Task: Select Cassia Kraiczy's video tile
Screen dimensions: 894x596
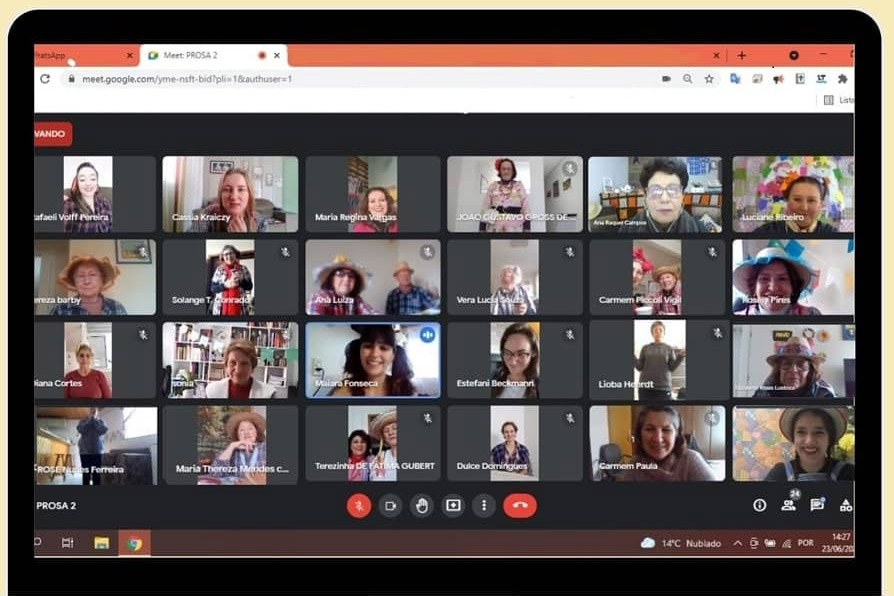Action: click(230, 194)
